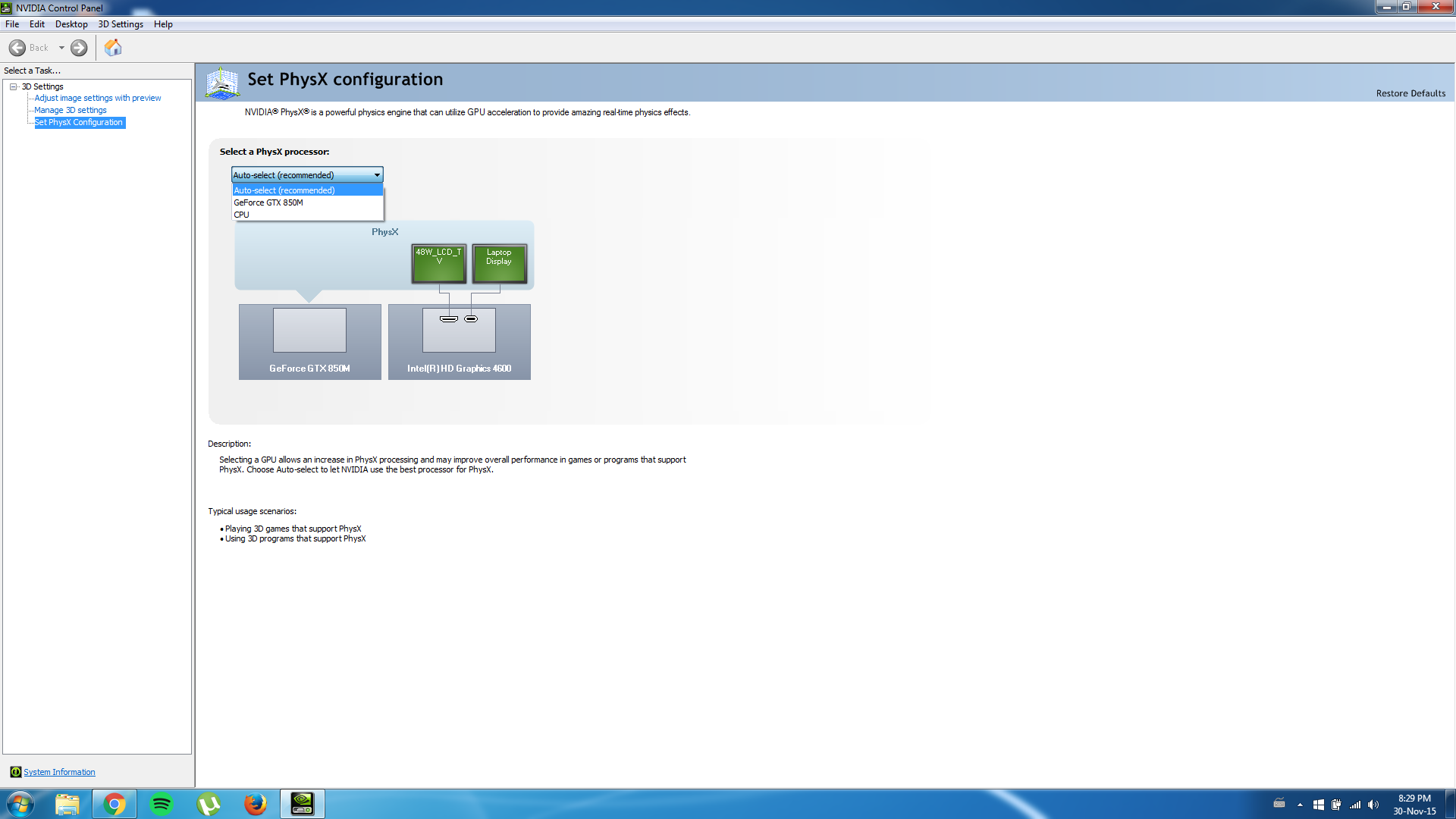This screenshot has width=1456, height=819.
Task: Open Google Chrome from the taskbar
Action: tap(115, 804)
